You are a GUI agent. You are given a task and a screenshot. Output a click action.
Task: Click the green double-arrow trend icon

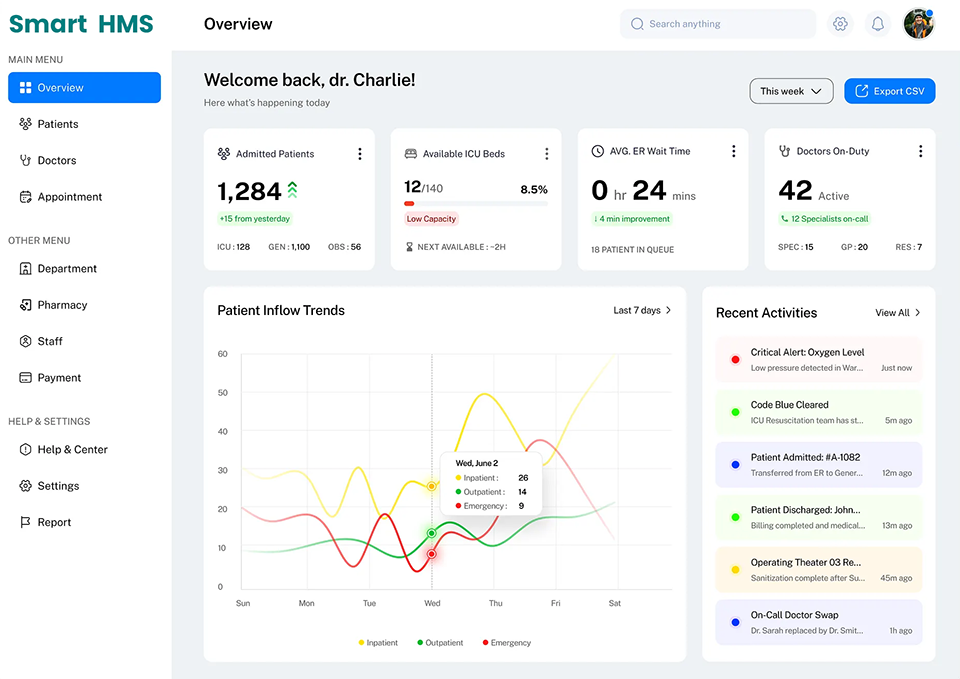(x=293, y=190)
